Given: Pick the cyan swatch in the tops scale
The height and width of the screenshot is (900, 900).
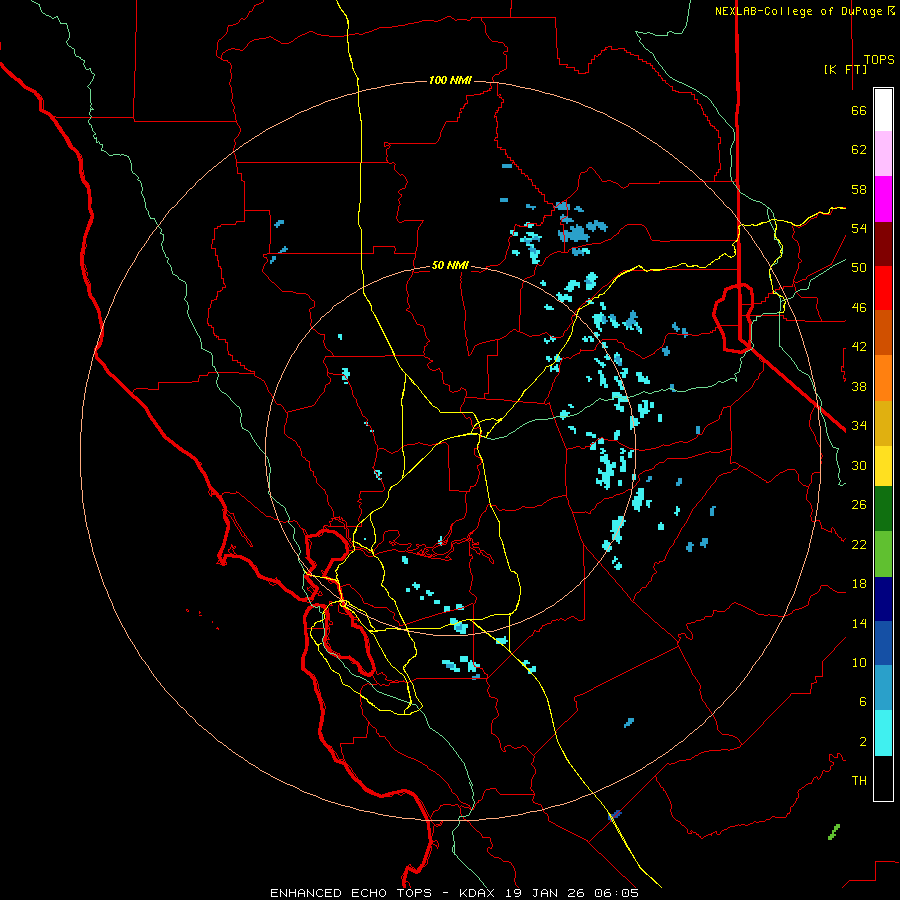Looking at the screenshot, I should pyautogui.click(x=883, y=733).
